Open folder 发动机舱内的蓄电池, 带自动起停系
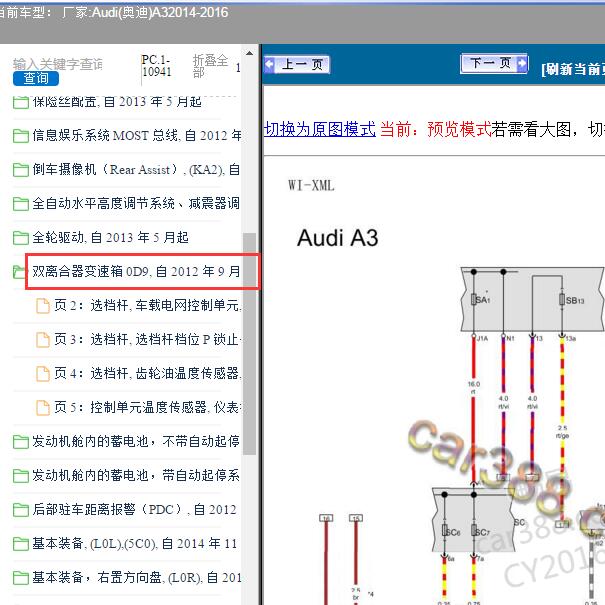Viewport: 605px width, 605px height. [x=136, y=475]
